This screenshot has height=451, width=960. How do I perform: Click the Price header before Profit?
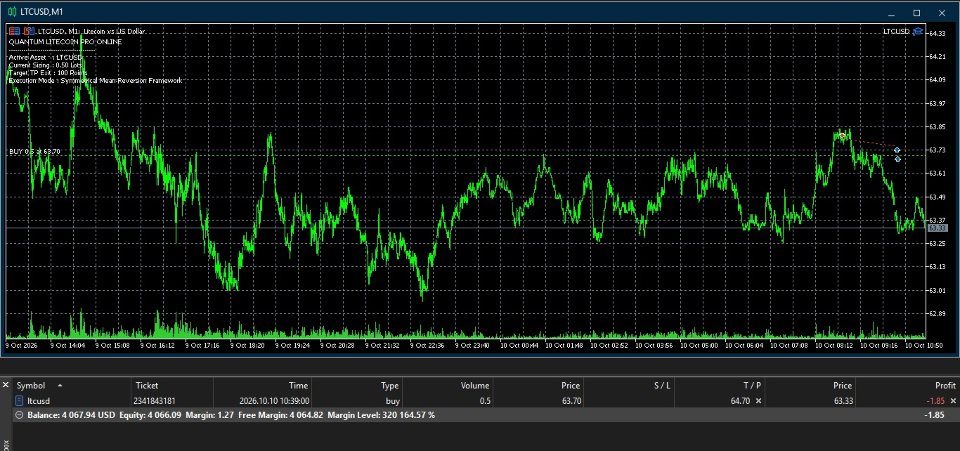[842, 386]
